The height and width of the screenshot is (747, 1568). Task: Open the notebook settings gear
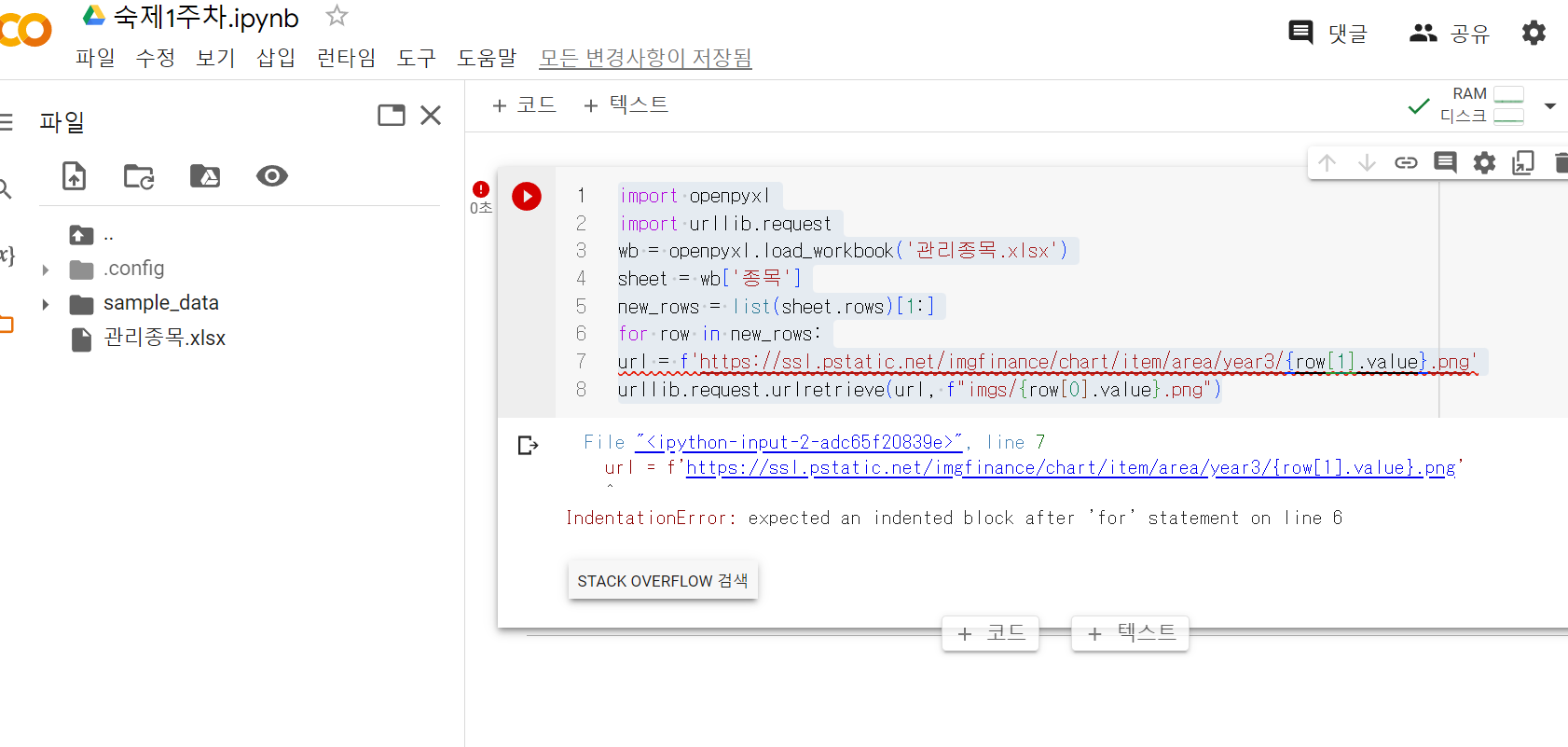click(1534, 34)
